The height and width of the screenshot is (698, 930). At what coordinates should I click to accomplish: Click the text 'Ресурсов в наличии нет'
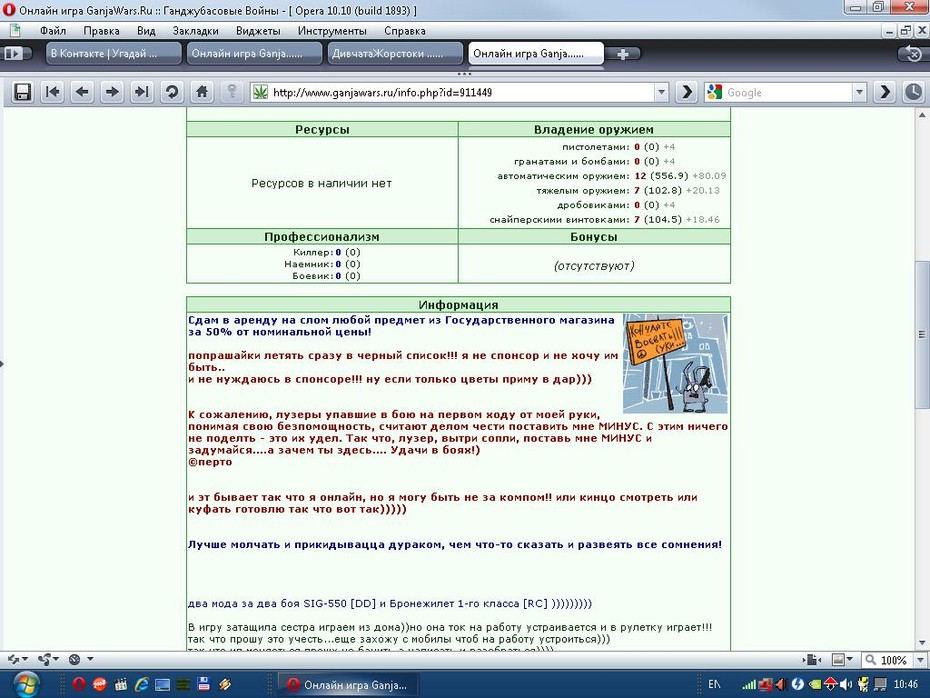[321, 183]
